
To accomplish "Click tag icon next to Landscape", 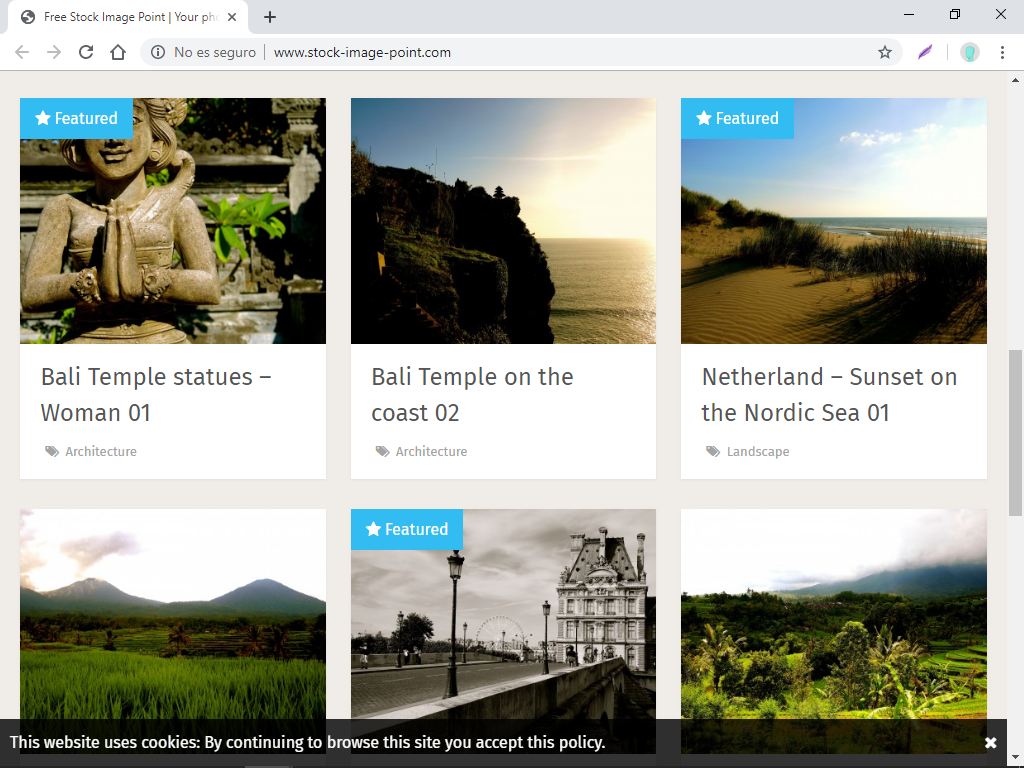I will pyautogui.click(x=712, y=451).
